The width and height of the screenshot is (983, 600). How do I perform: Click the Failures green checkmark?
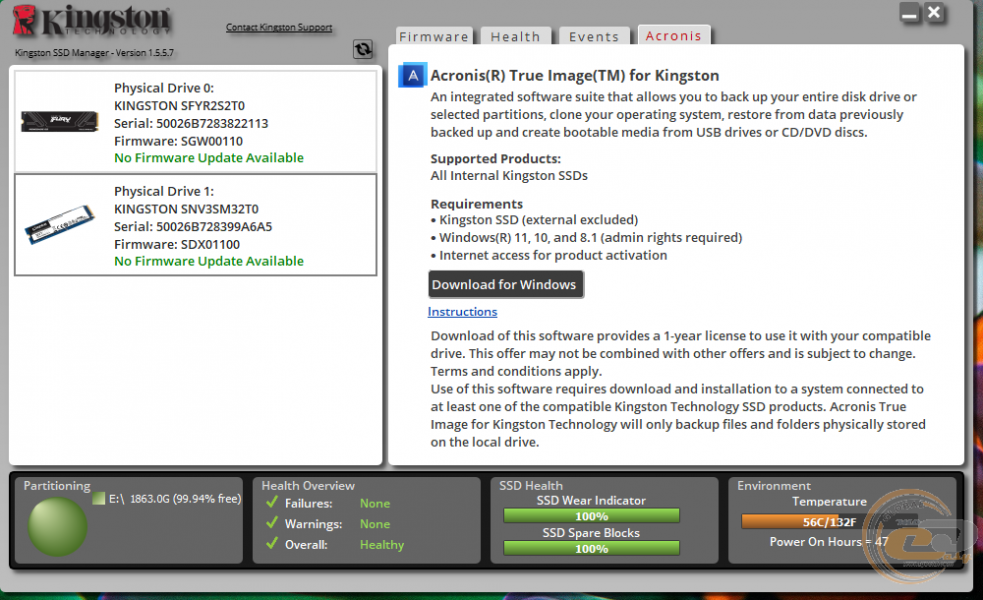click(271, 503)
